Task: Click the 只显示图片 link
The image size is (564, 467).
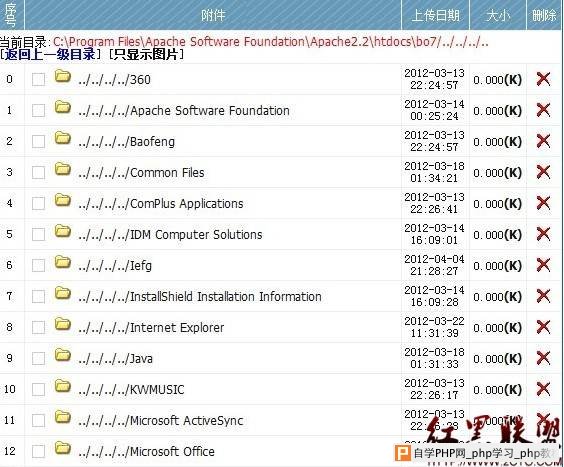Action: (x=146, y=55)
